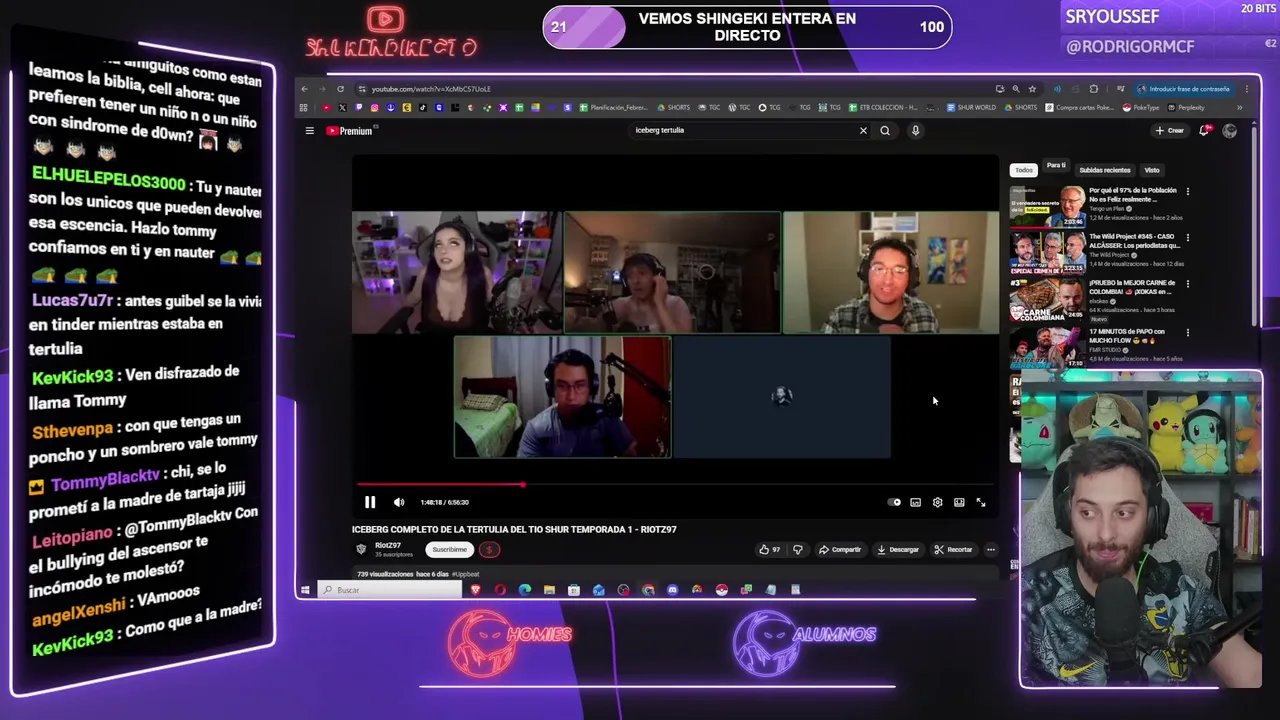Open the PokeType bookmark
This screenshot has width=1280, height=720.
pyautogui.click(x=1141, y=107)
